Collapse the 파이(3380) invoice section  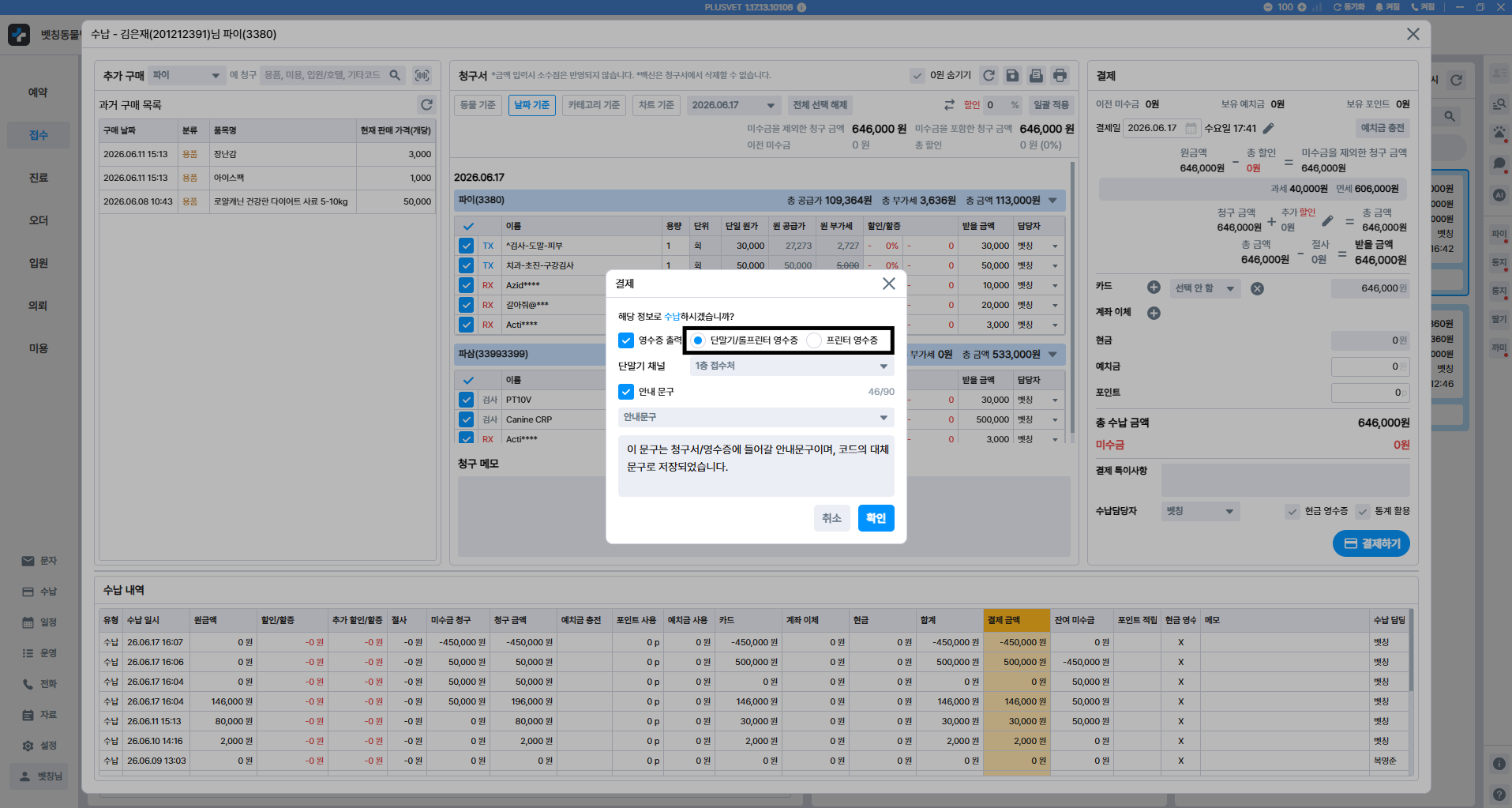click(1054, 201)
